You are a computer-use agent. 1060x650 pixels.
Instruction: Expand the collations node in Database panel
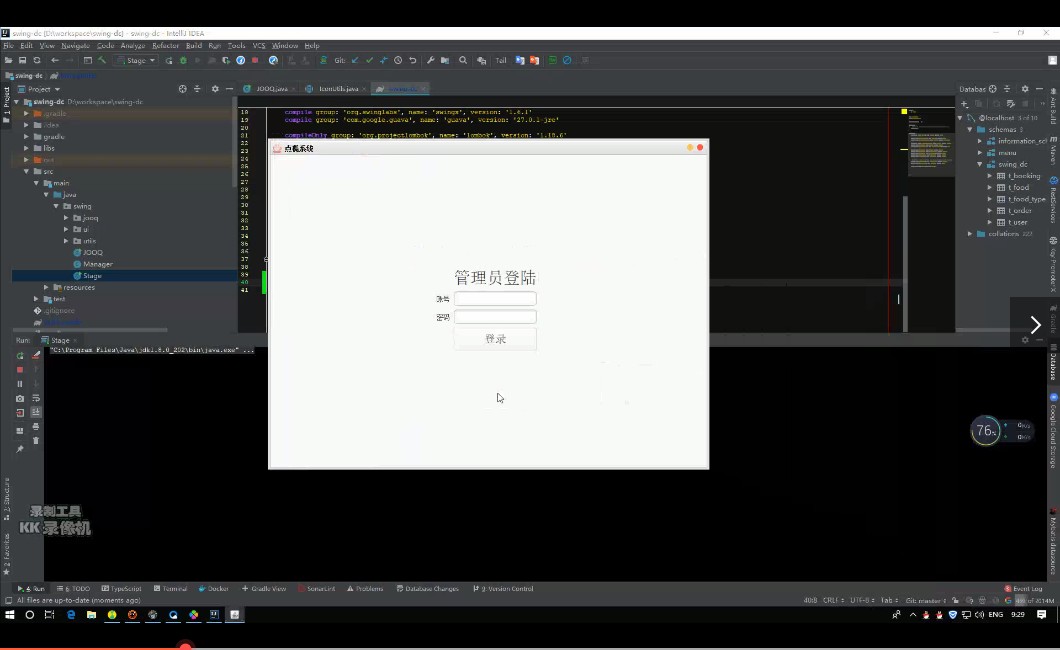click(970, 234)
